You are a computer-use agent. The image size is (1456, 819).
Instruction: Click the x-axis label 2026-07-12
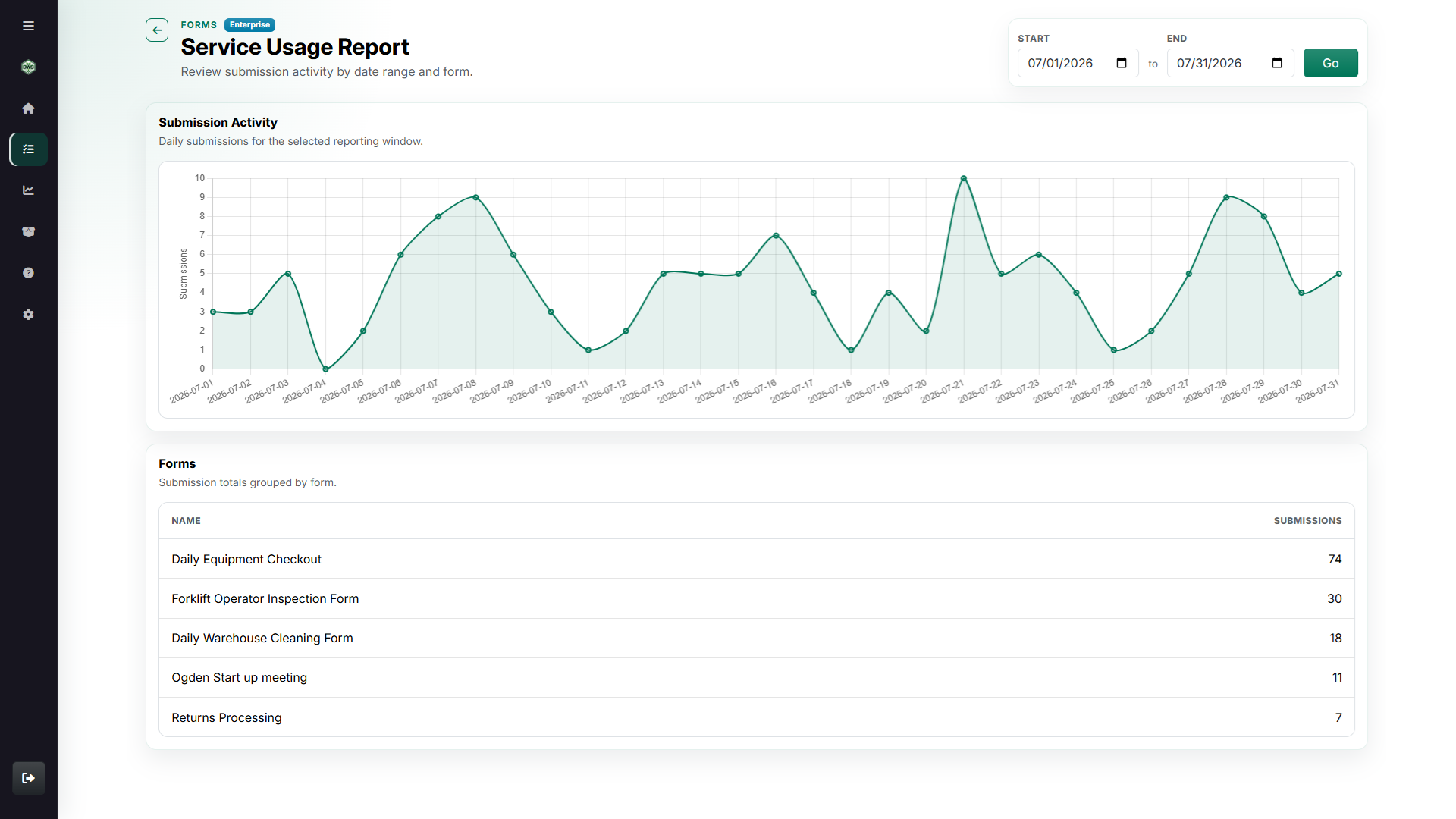604,391
